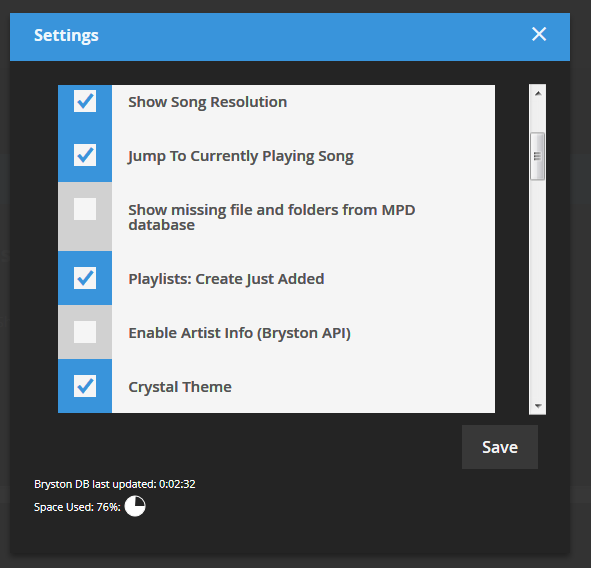Close the Settings dialog with the X
This screenshot has height=568, width=591.
(539, 34)
